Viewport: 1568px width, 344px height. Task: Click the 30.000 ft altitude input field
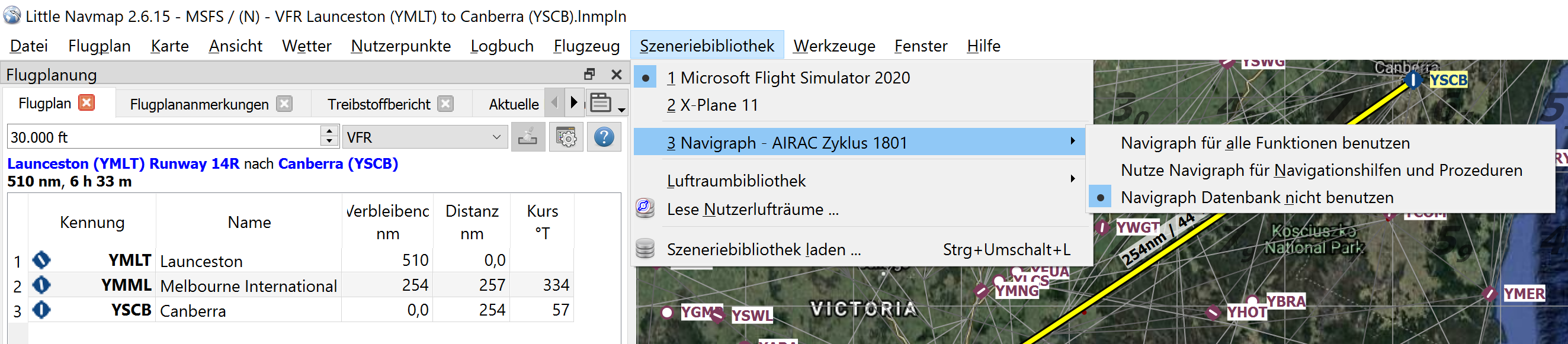[163, 137]
